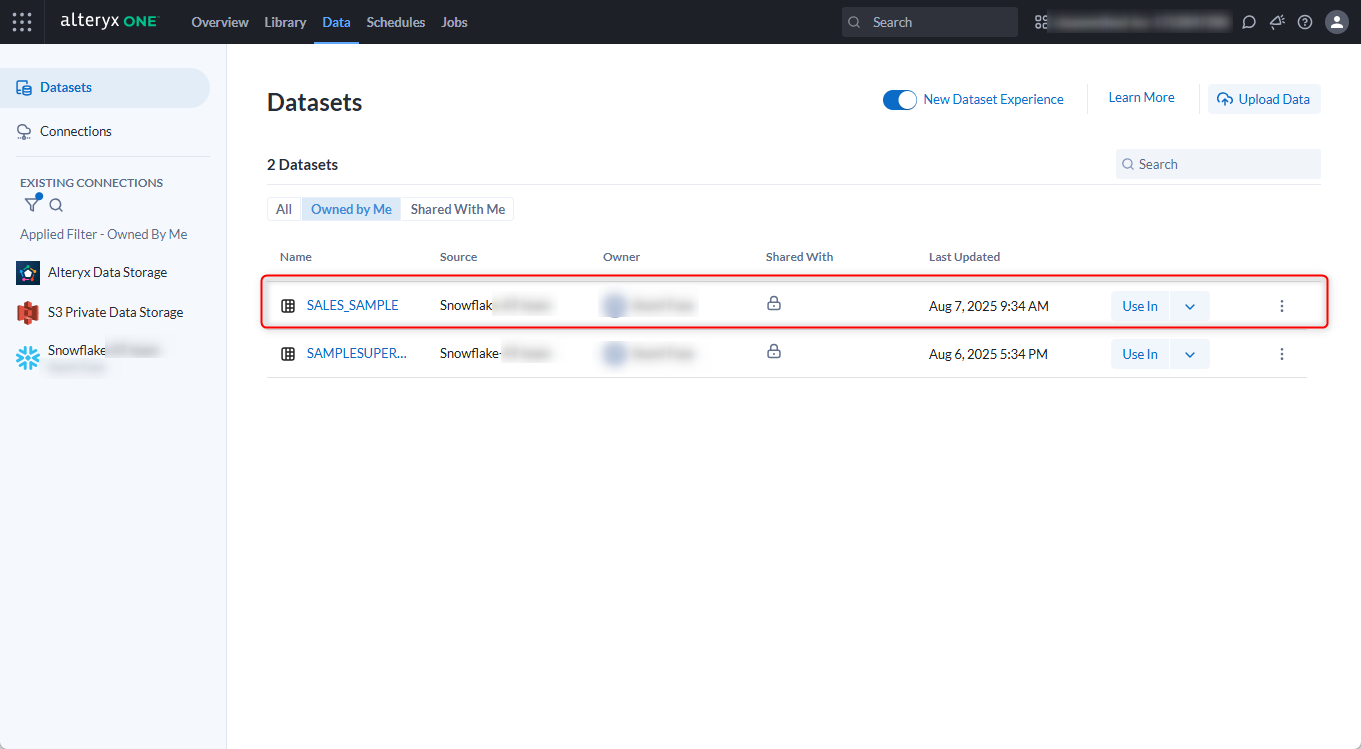
Task: Click the workspace switcher icon
Action: coord(1042,22)
